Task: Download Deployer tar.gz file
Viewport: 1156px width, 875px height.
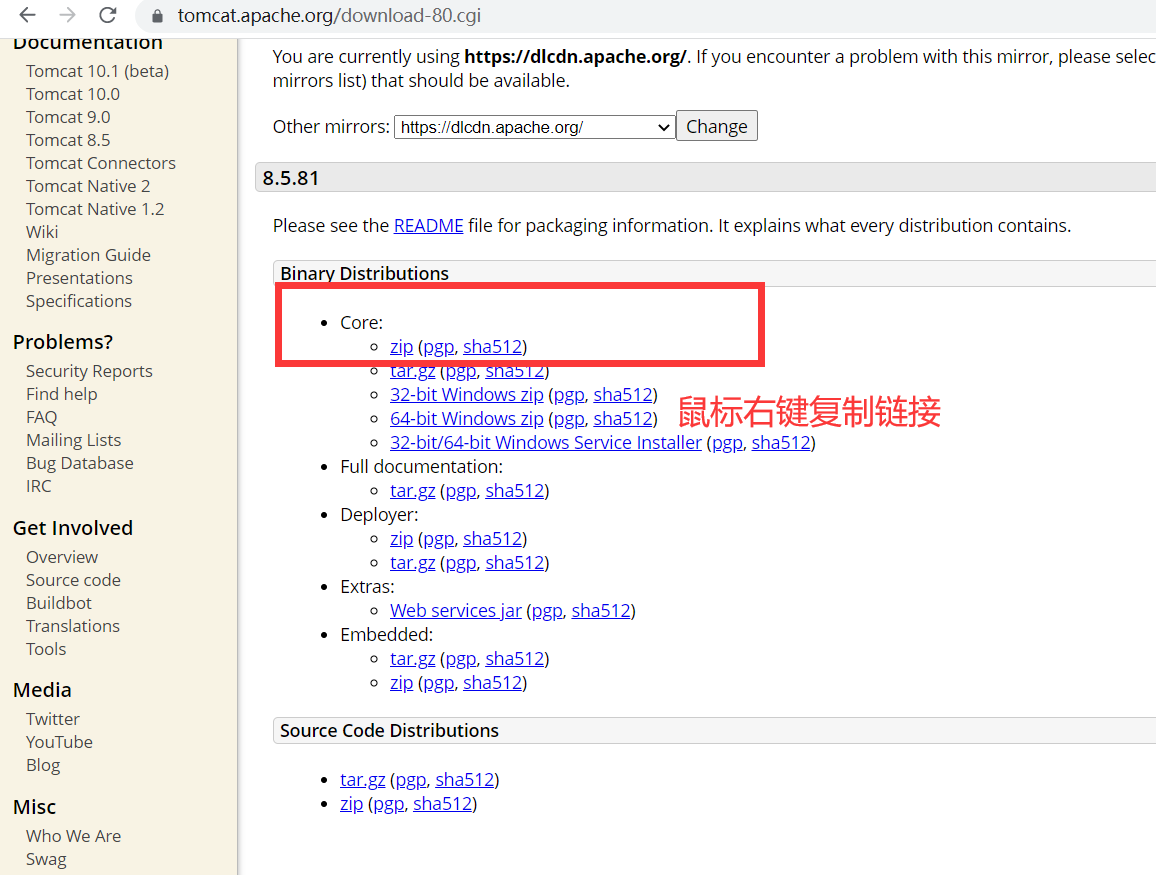Action: tap(413, 562)
